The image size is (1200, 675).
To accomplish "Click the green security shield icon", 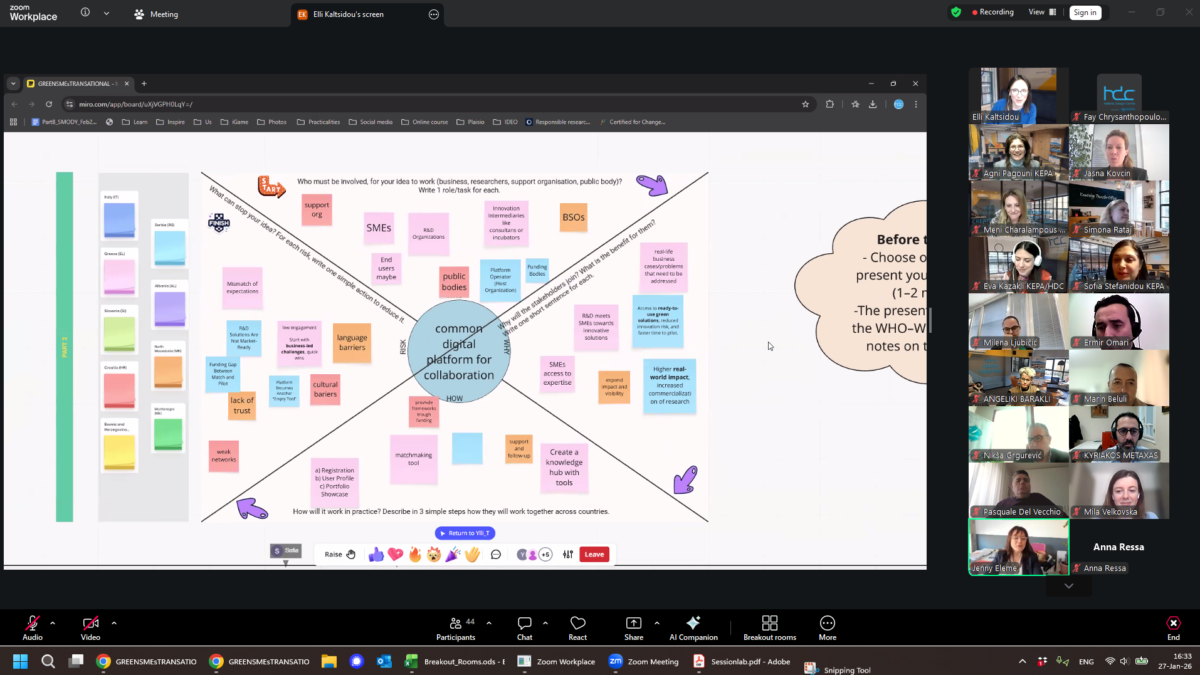I will point(956,12).
